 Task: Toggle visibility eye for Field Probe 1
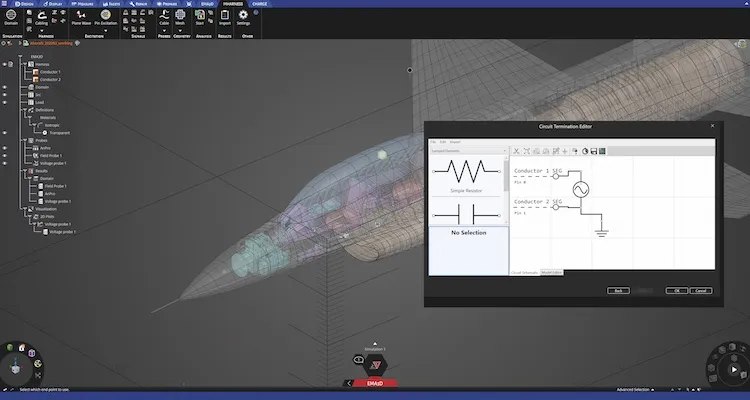pyautogui.click(x=5, y=156)
